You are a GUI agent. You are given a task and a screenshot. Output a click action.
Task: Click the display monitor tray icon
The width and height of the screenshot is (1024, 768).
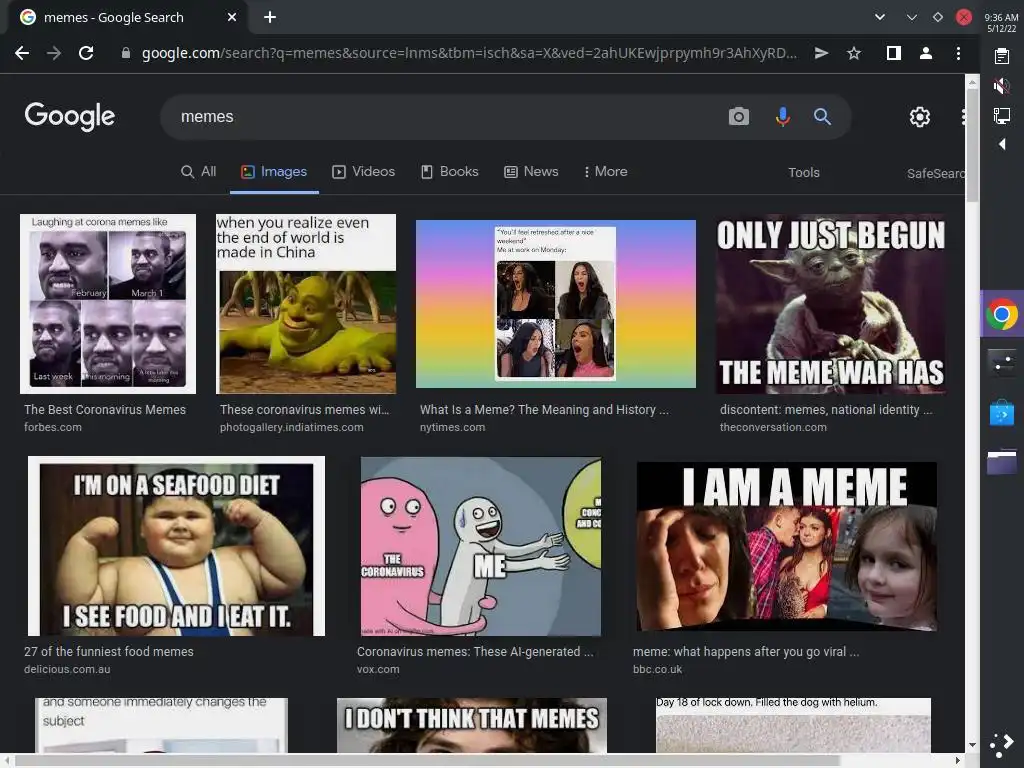(1002, 116)
